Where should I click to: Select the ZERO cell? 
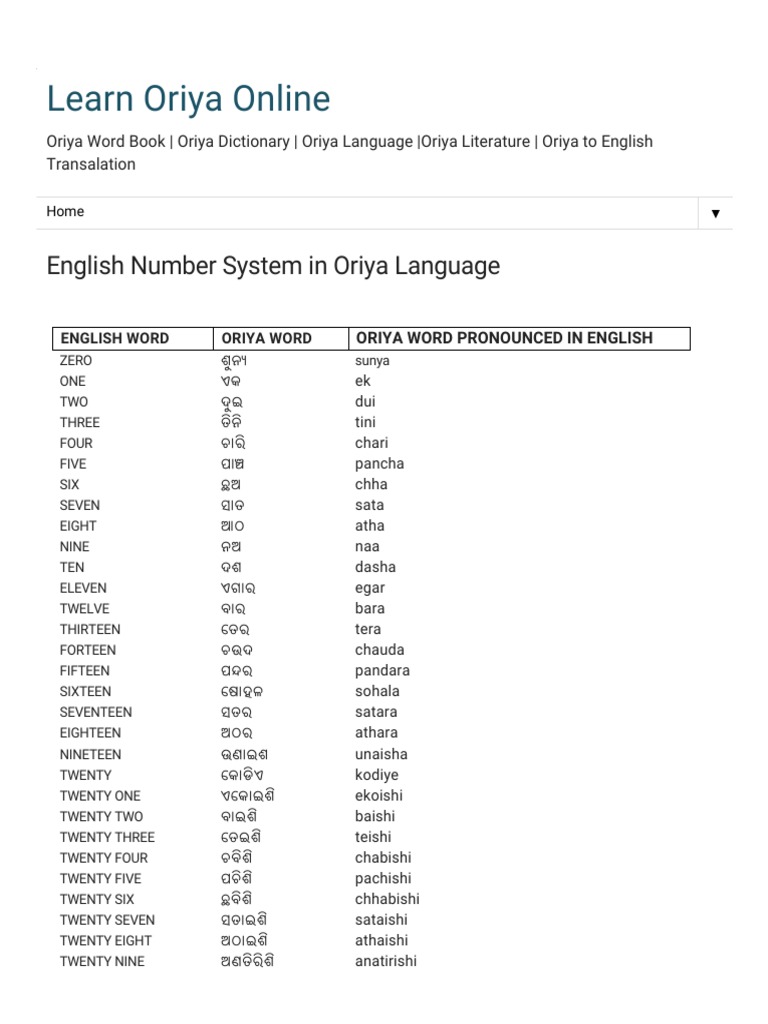click(x=76, y=360)
